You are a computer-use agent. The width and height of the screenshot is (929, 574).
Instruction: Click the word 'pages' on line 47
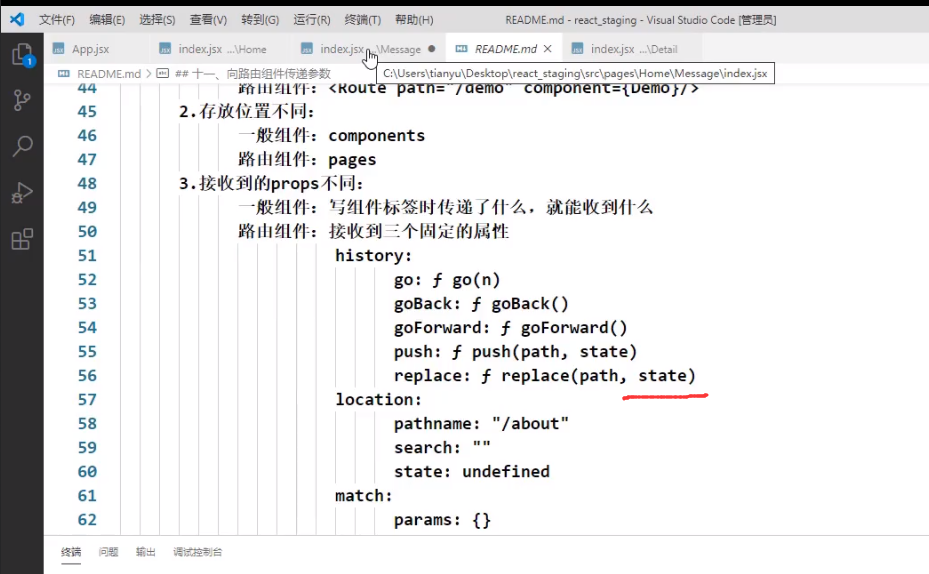coord(352,160)
